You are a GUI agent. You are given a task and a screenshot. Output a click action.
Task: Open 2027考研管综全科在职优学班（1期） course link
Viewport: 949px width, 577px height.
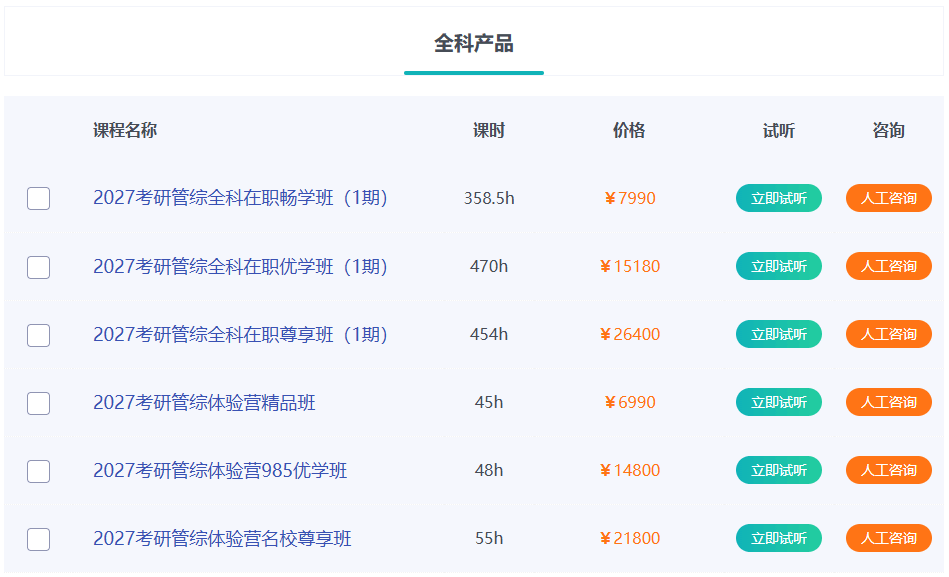pos(240,267)
